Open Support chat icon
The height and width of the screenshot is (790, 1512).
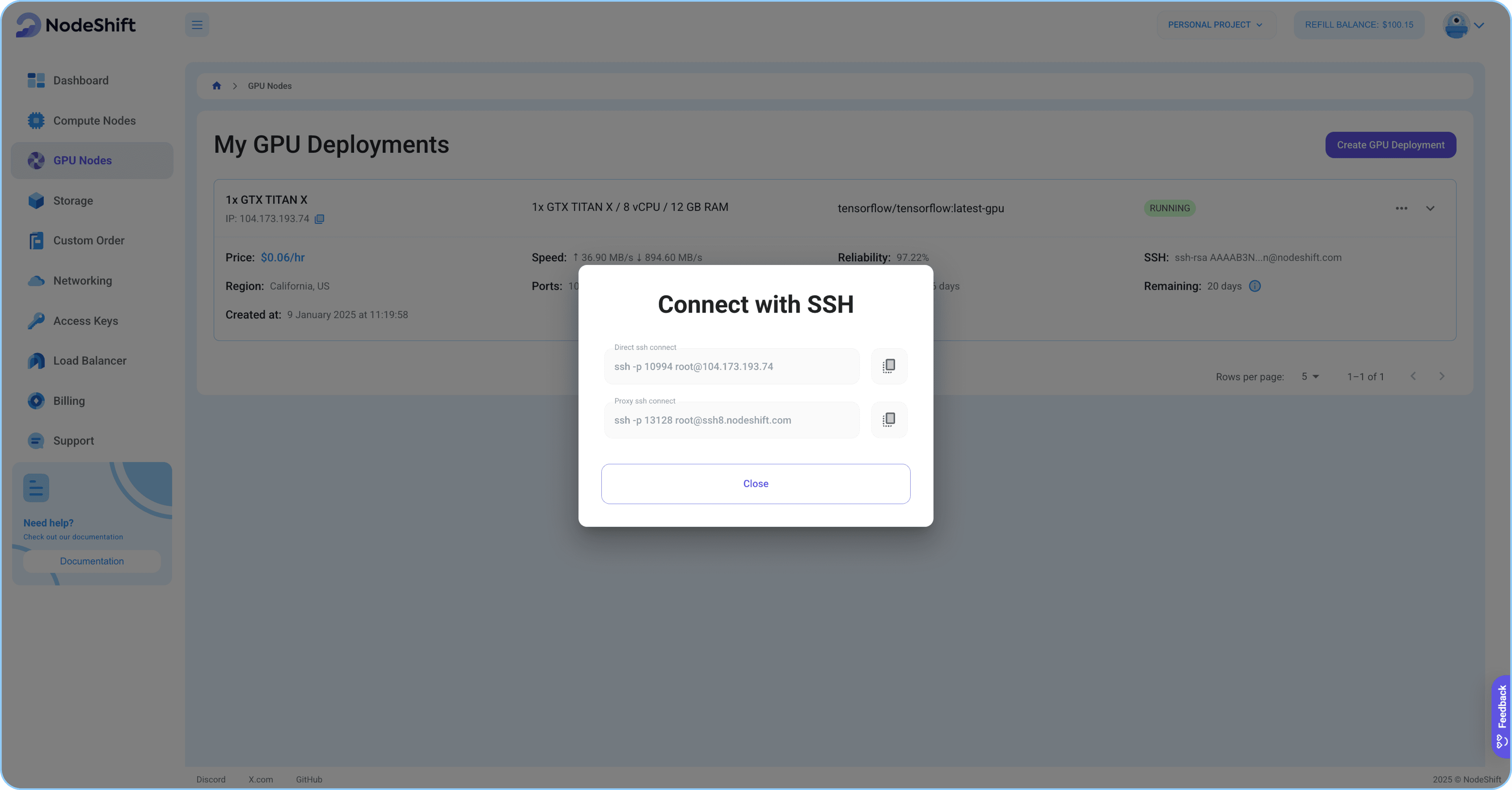(x=36, y=441)
